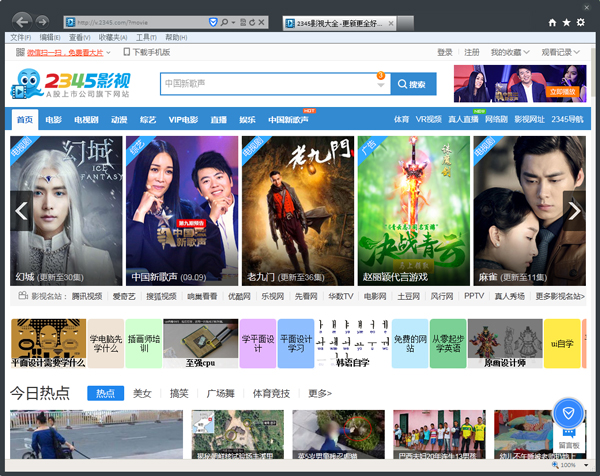Click the address bar search magnifier icon
This screenshot has width=600, height=476.
(x=224, y=23)
